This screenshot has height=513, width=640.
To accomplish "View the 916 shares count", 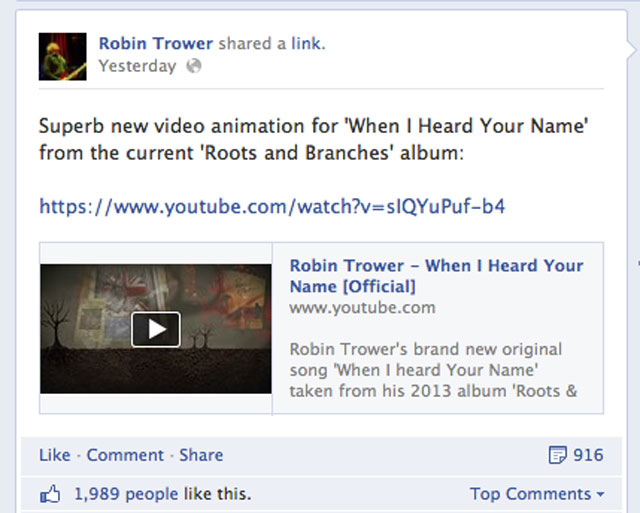I will point(588,455).
